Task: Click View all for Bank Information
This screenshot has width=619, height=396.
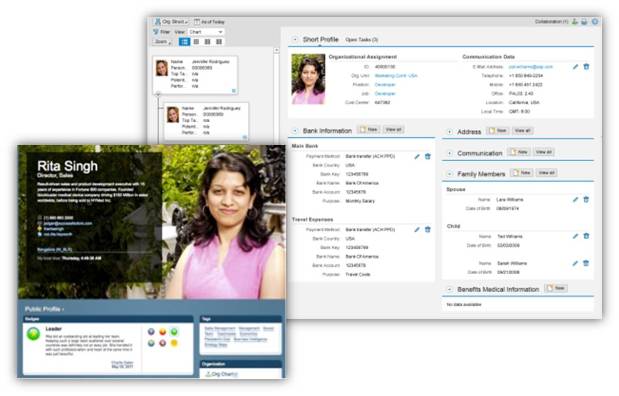Action: click(393, 129)
